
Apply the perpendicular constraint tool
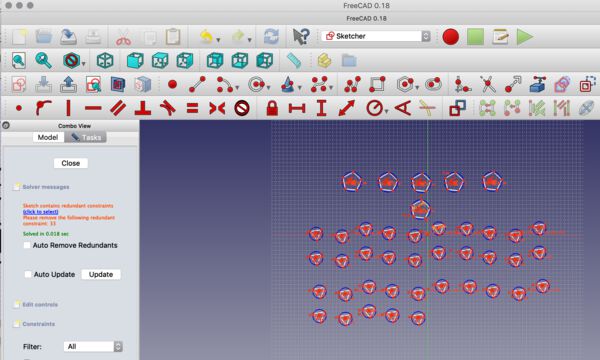[142, 108]
